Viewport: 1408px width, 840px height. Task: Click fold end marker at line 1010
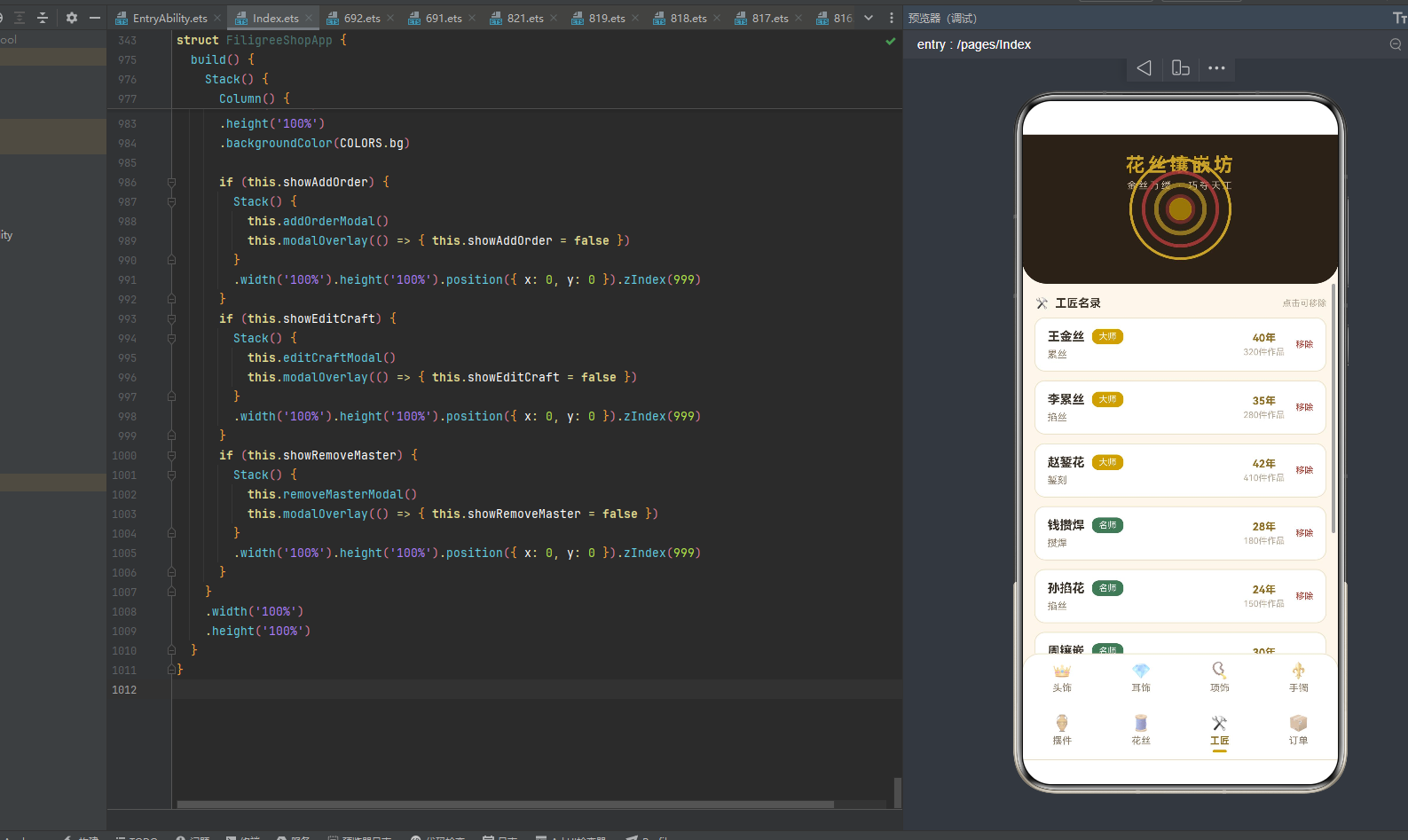[171, 650]
